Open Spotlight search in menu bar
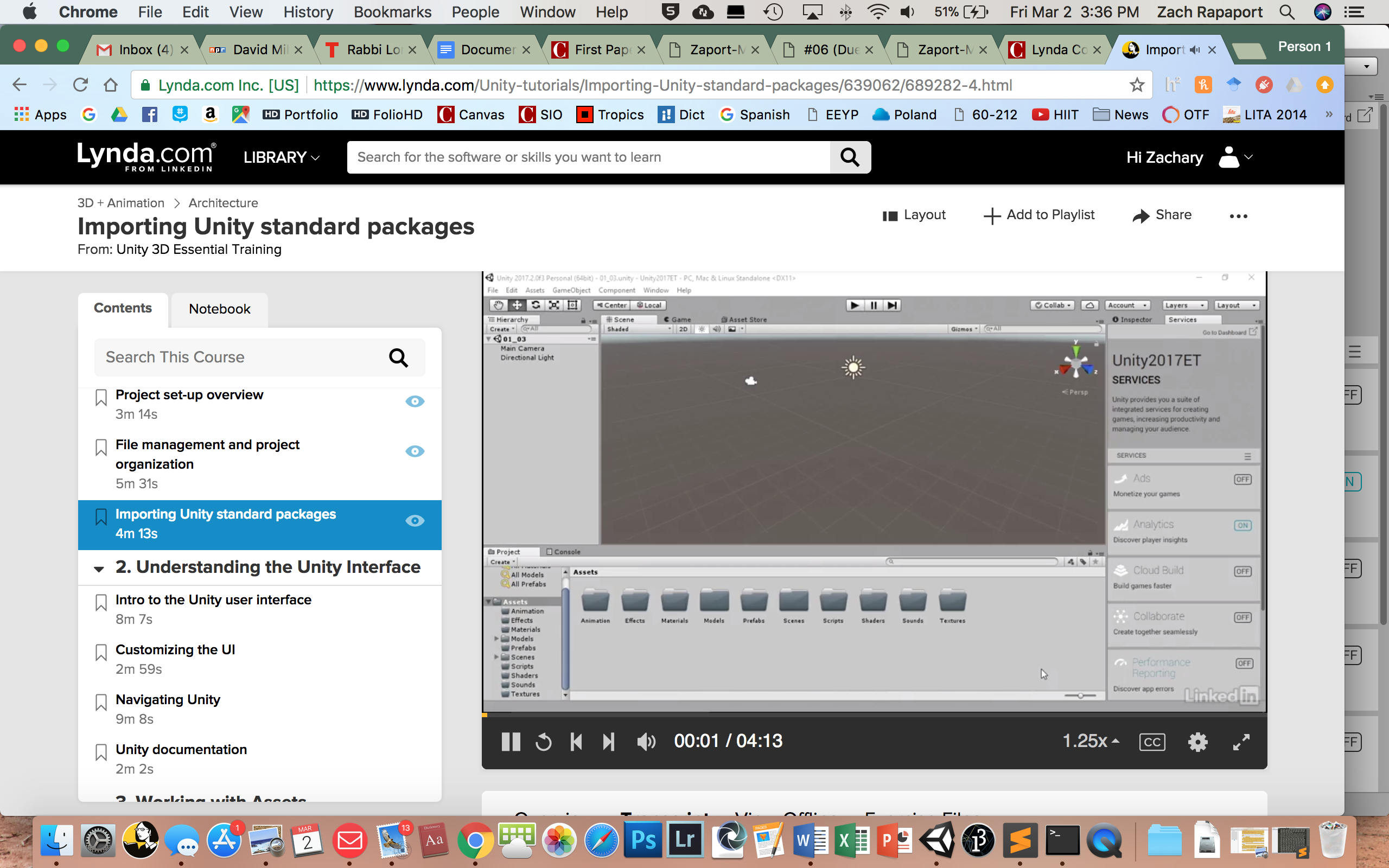This screenshot has height=868, width=1389. (x=1287, y=11)
